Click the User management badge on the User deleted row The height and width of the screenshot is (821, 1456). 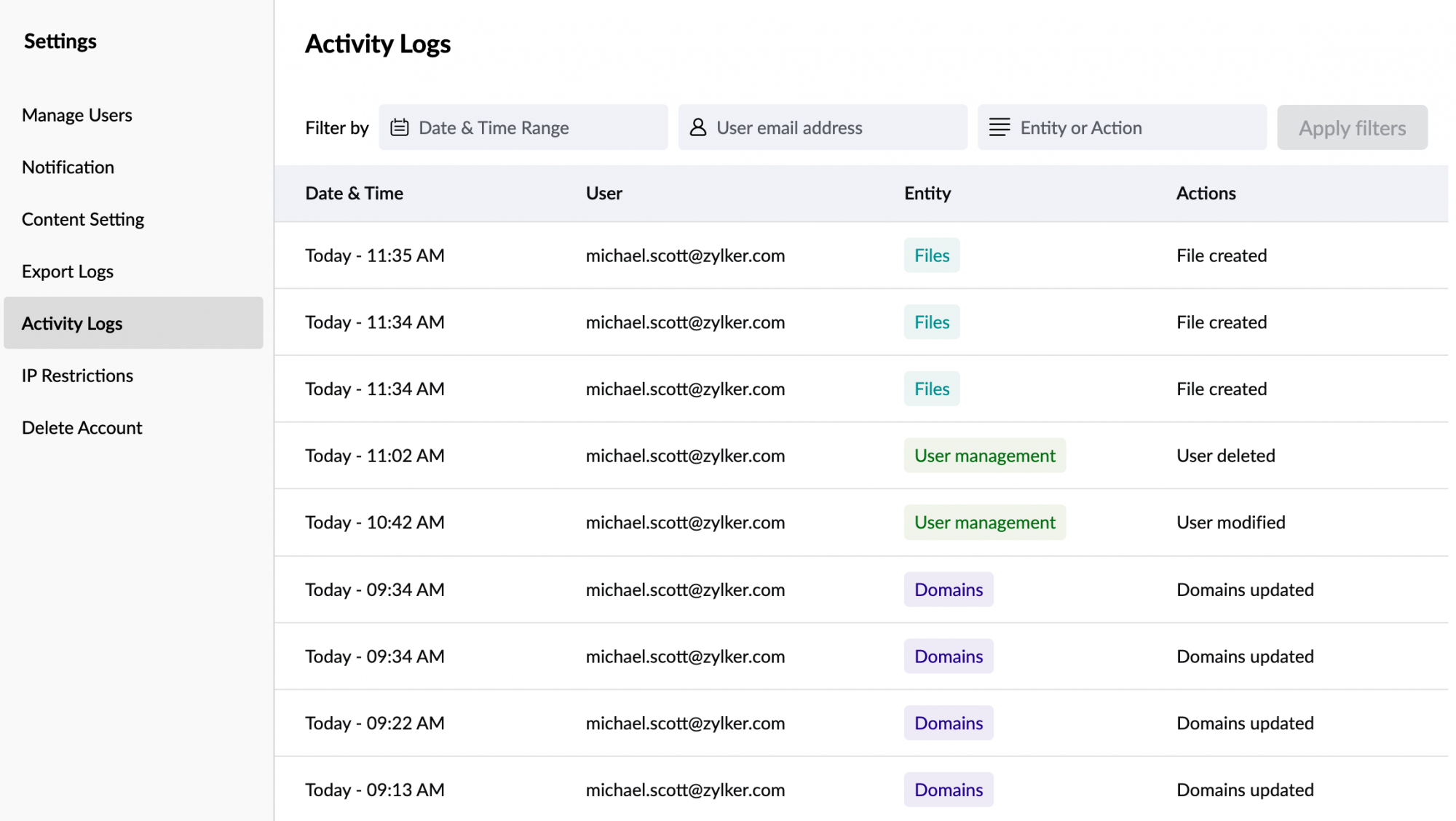click(984, 456)
